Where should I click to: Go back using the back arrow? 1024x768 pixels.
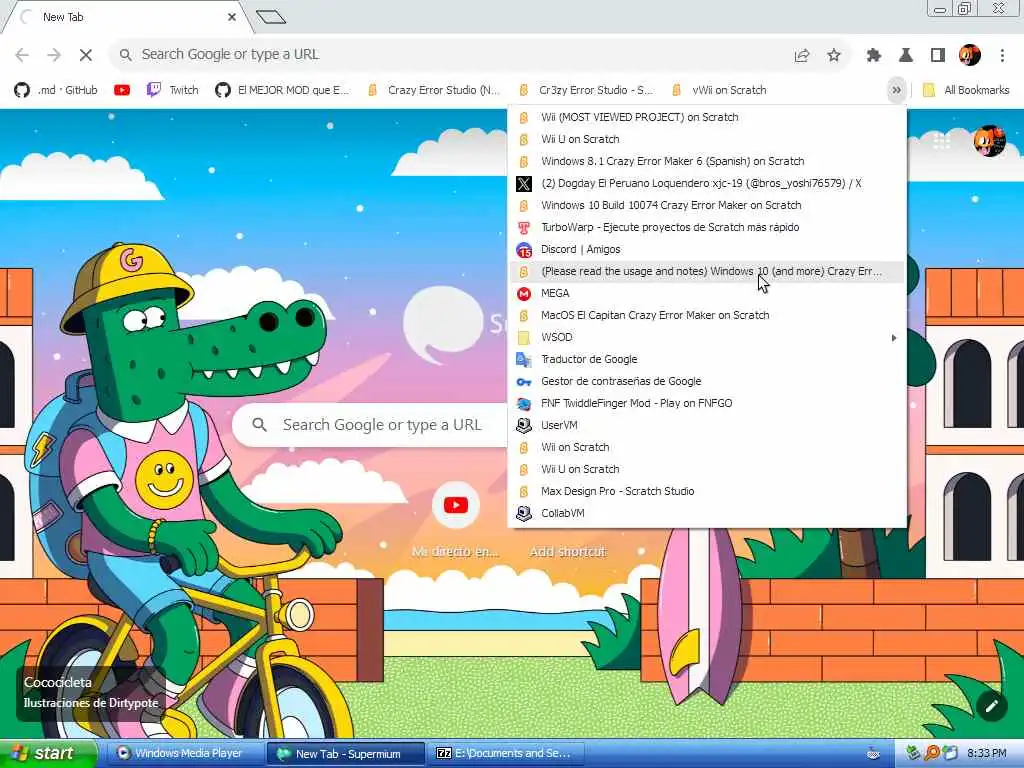pyautogui.click(x=22, y=55)
